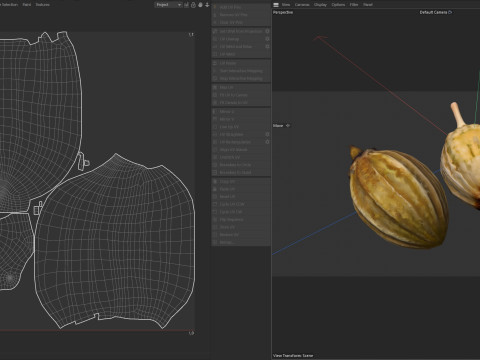Open the viewport Panel menu

pyautogui.click(x=368, y=5)
